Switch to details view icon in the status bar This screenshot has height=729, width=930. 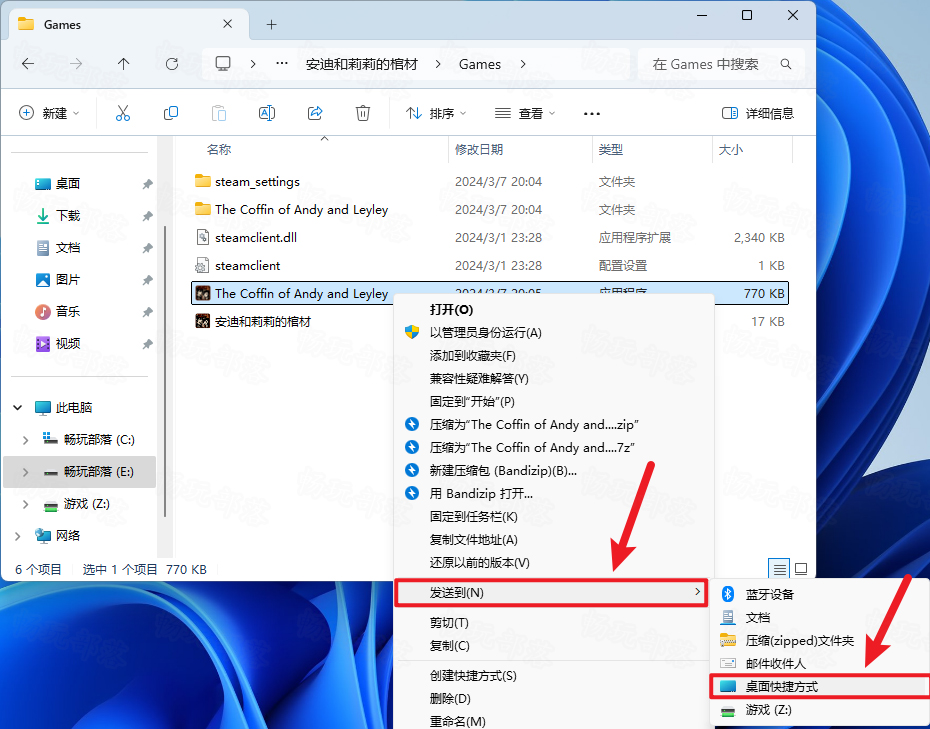click(779, 569)
